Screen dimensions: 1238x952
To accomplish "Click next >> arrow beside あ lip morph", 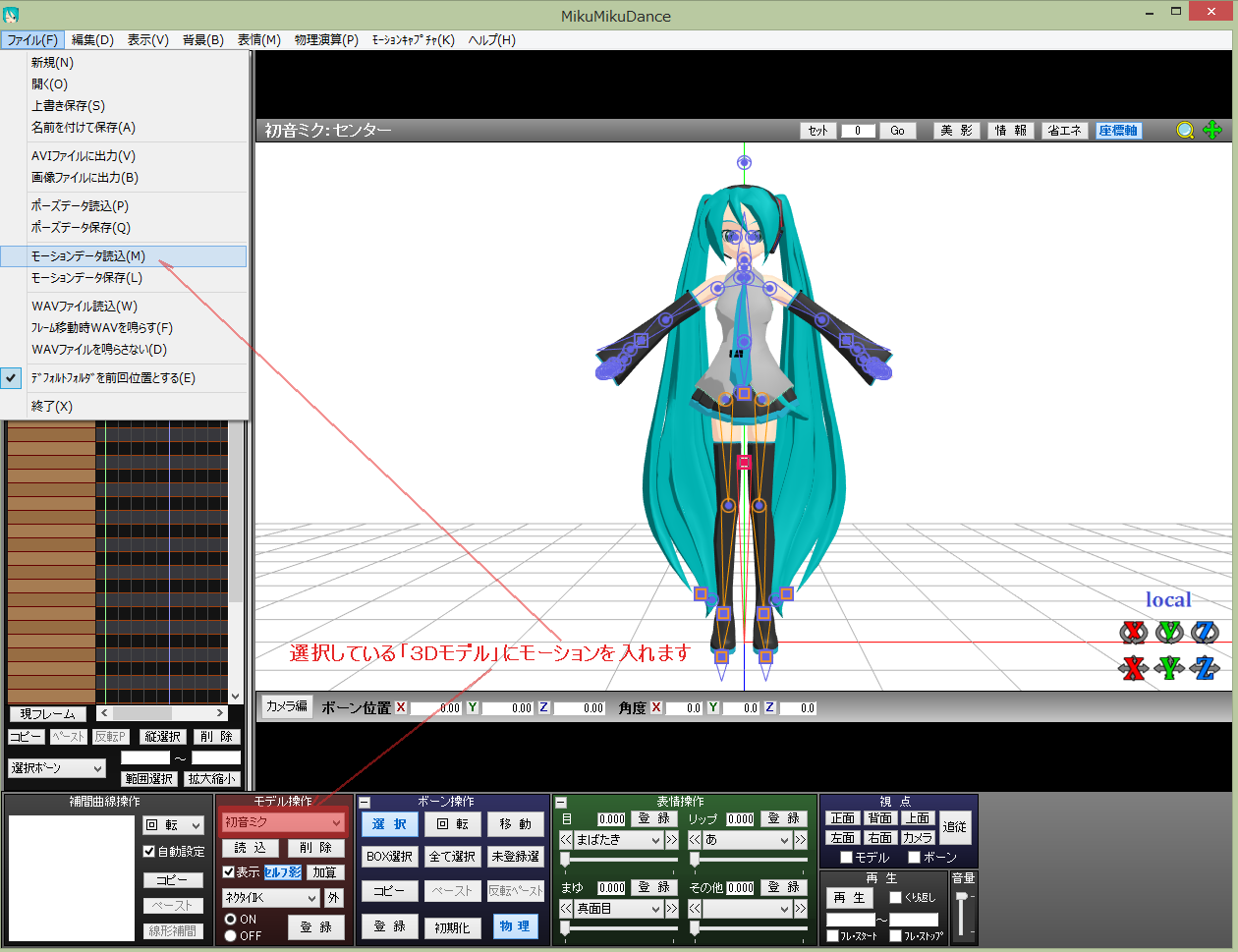I will click(801, 840).
